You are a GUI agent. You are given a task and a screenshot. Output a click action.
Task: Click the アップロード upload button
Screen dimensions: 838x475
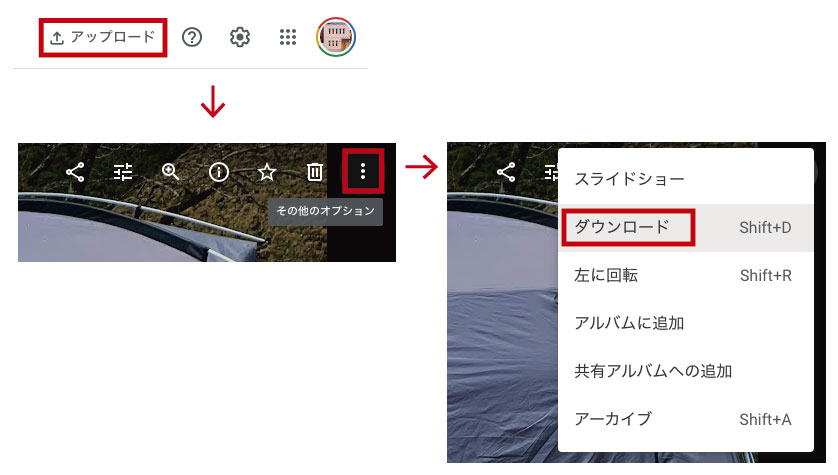103,37
